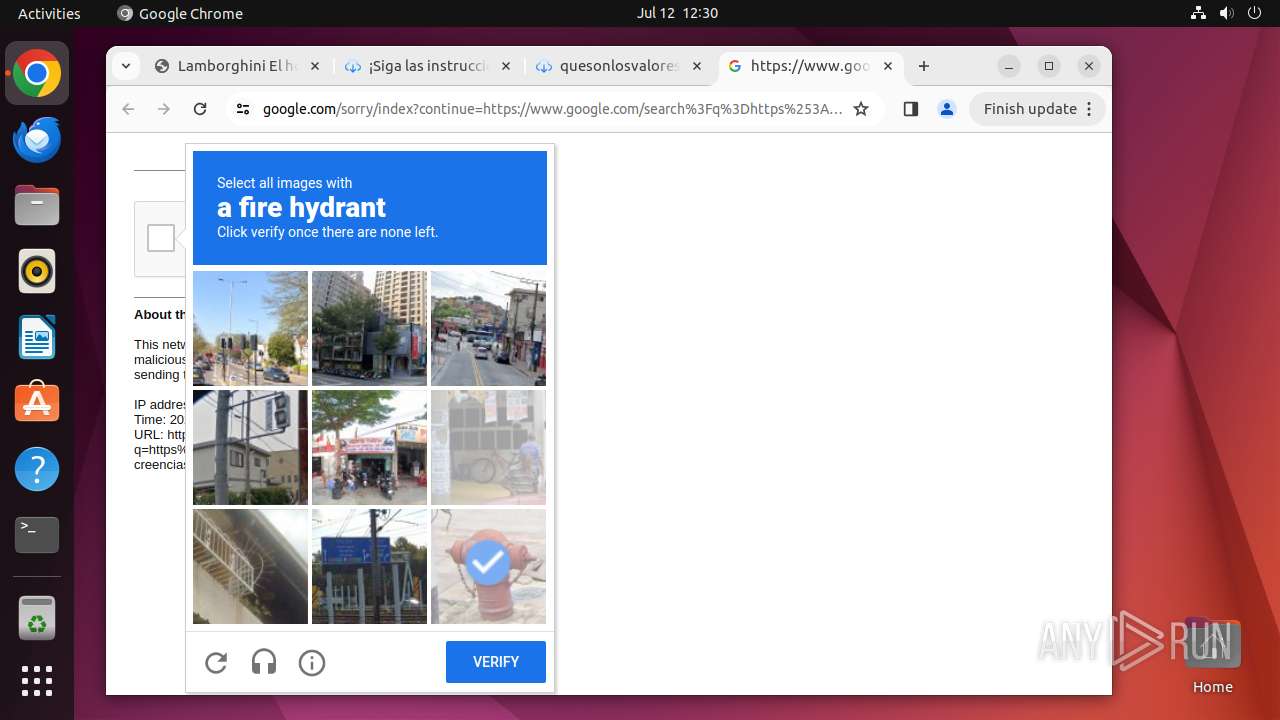Open tab search dropdown arrow
Screen dimensions: 1280x720
(125, 66)
